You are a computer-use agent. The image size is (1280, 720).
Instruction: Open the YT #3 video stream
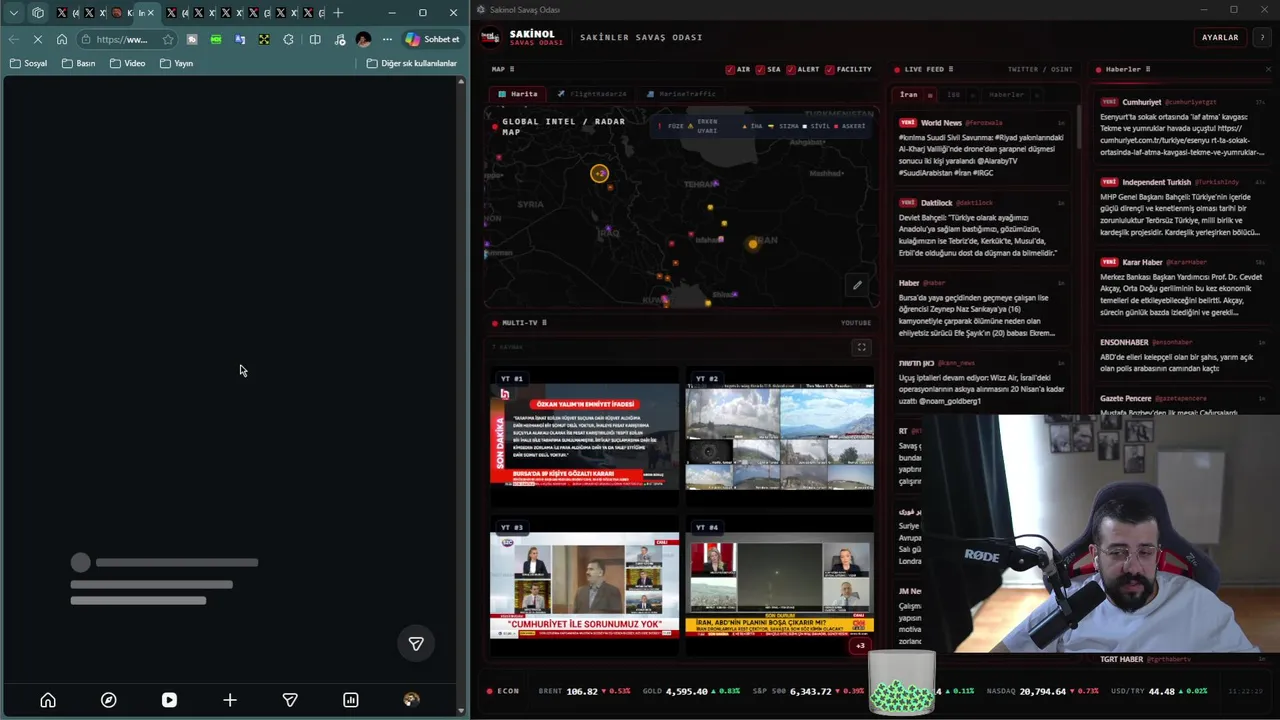(584, 586)
